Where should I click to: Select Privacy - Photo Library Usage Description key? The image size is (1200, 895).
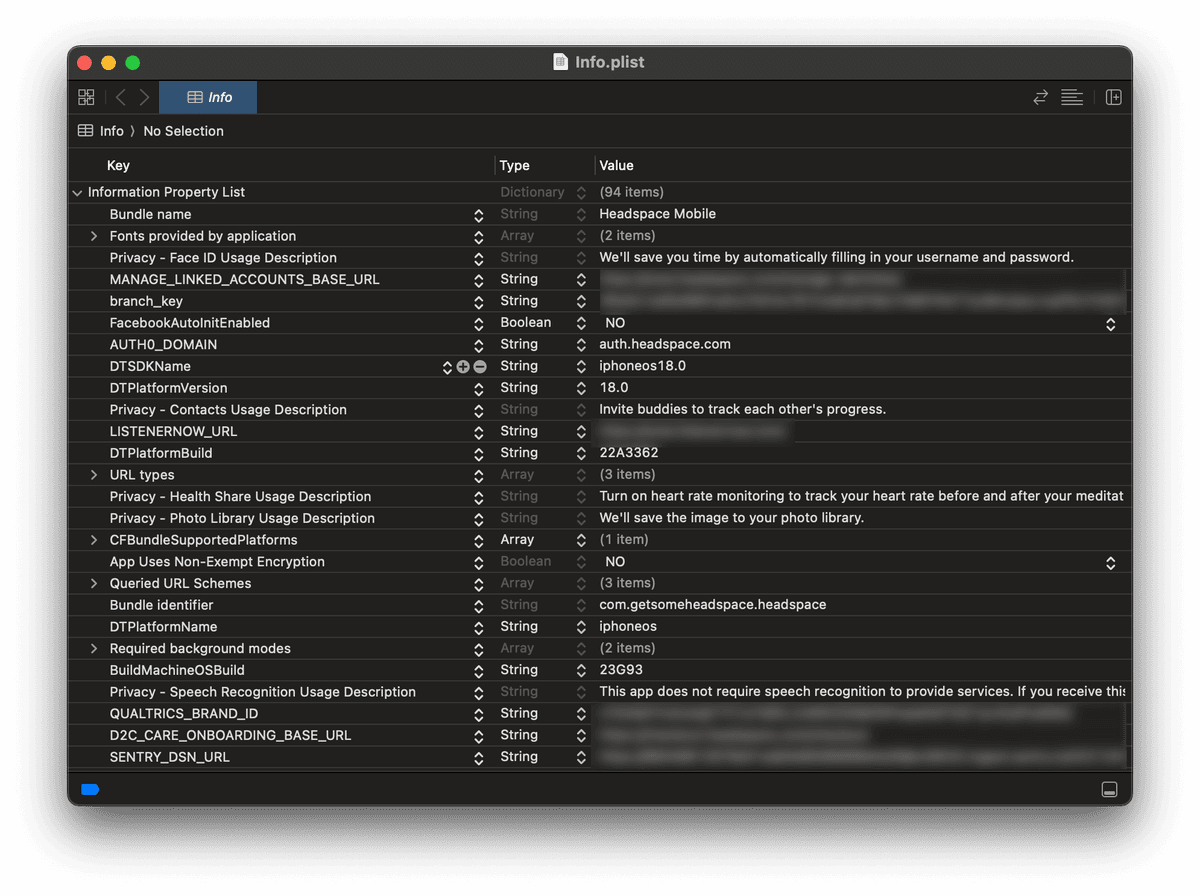pos(242,518)
